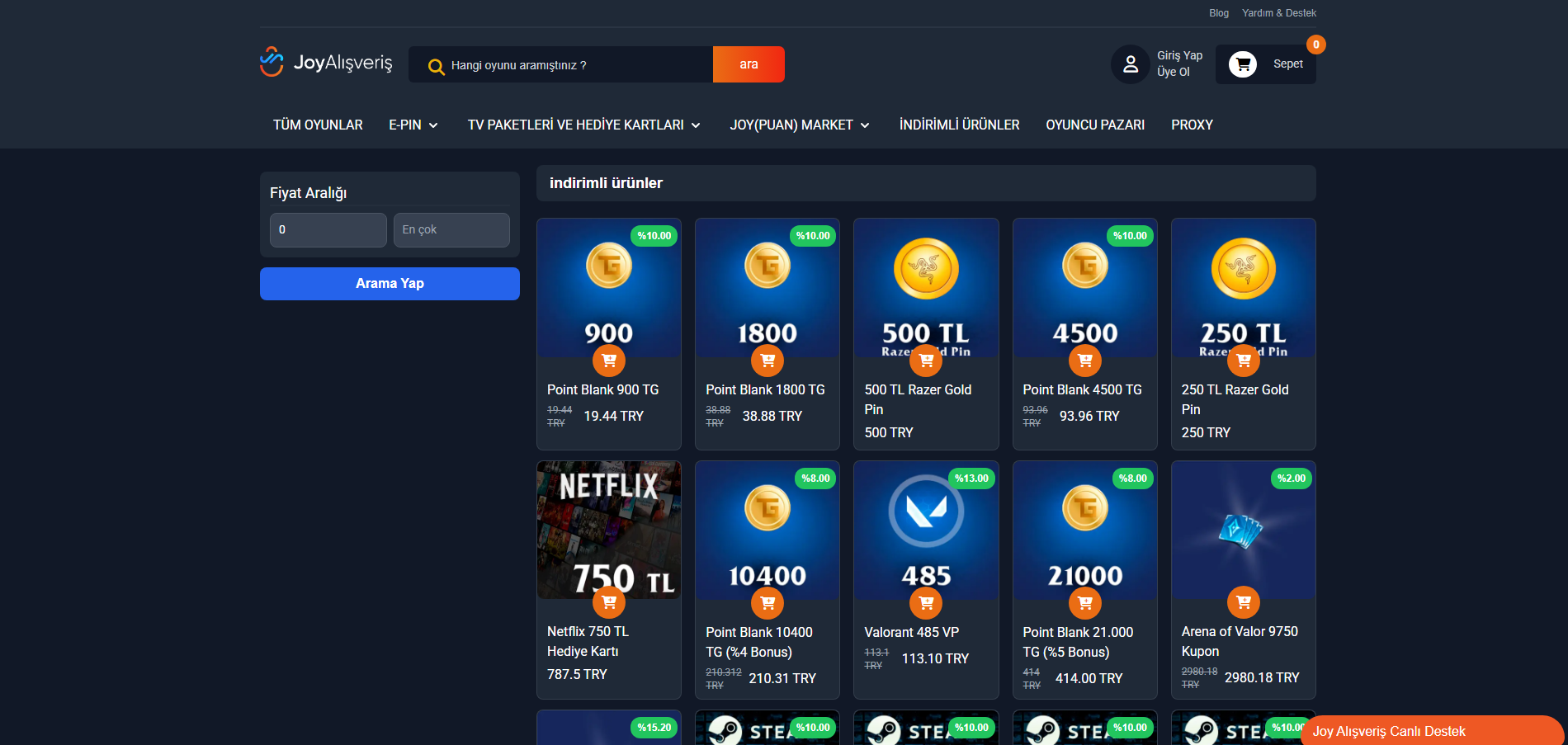Viewport: 1568px width, 745px height.
Task: Open the Valorant 485 image
Action: (926, 530)
